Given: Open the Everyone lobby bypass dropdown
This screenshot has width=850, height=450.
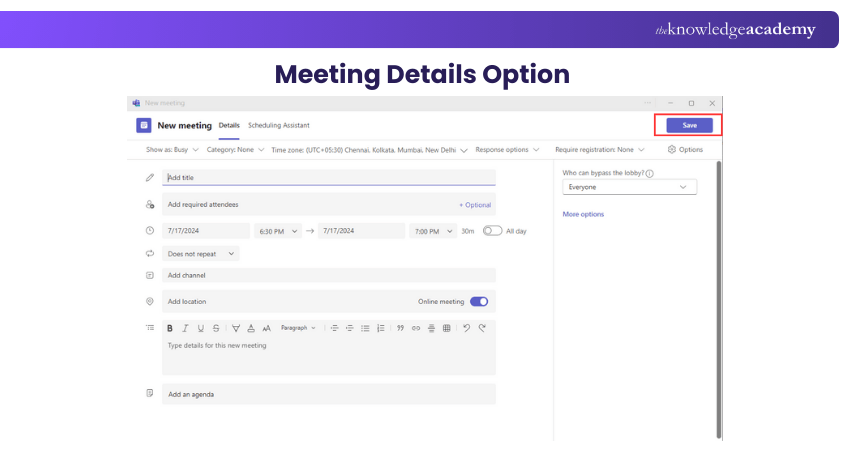Looking at the screenshot, I should 629,187.
